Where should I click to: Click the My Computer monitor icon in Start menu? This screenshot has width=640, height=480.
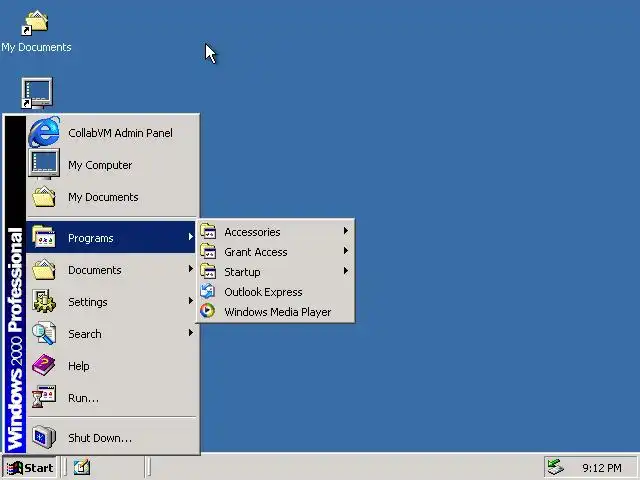[x=44, y=164]
